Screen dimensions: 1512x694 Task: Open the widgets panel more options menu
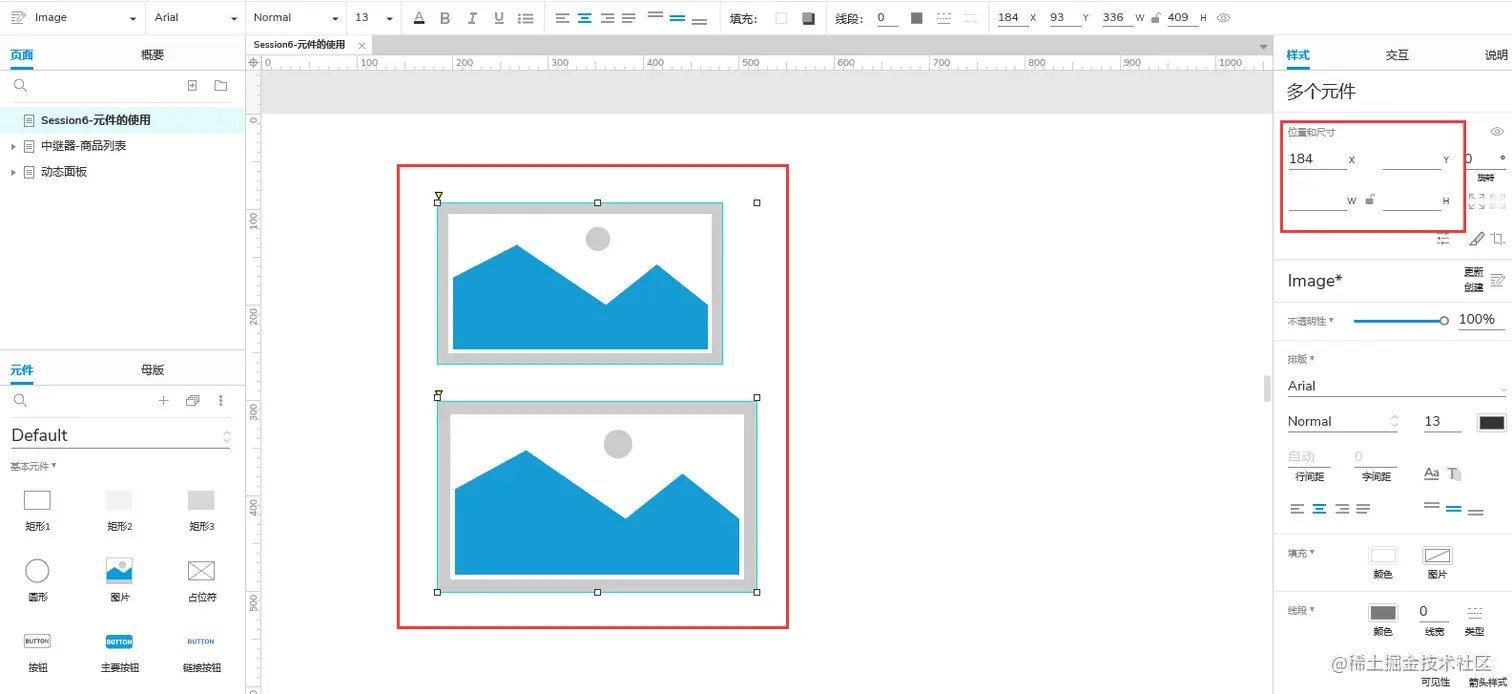[x=221, y=401]
